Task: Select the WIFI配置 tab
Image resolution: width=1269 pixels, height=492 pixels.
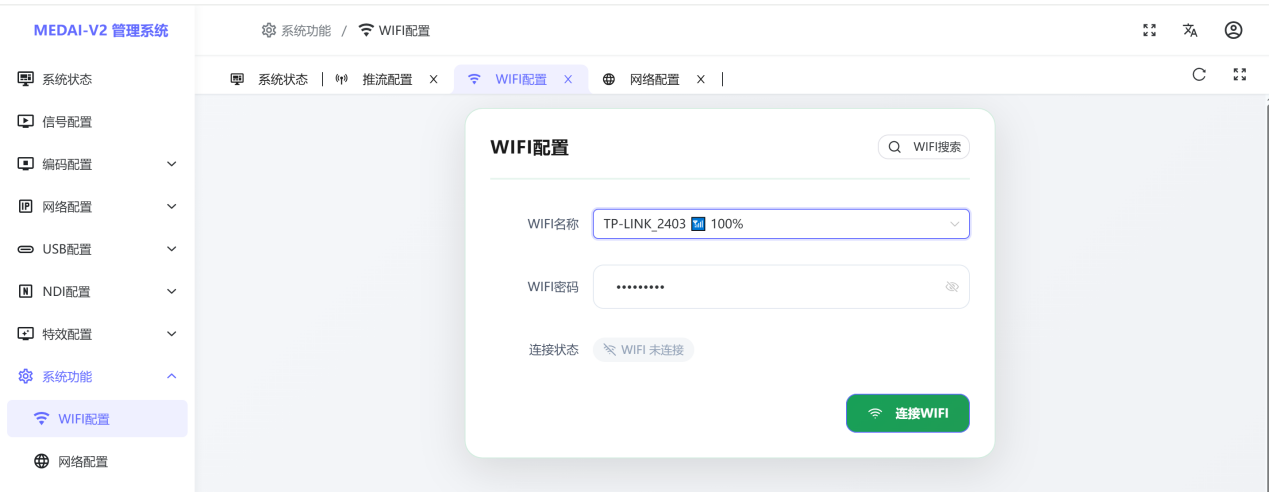Action: click(x=521, y=79)
